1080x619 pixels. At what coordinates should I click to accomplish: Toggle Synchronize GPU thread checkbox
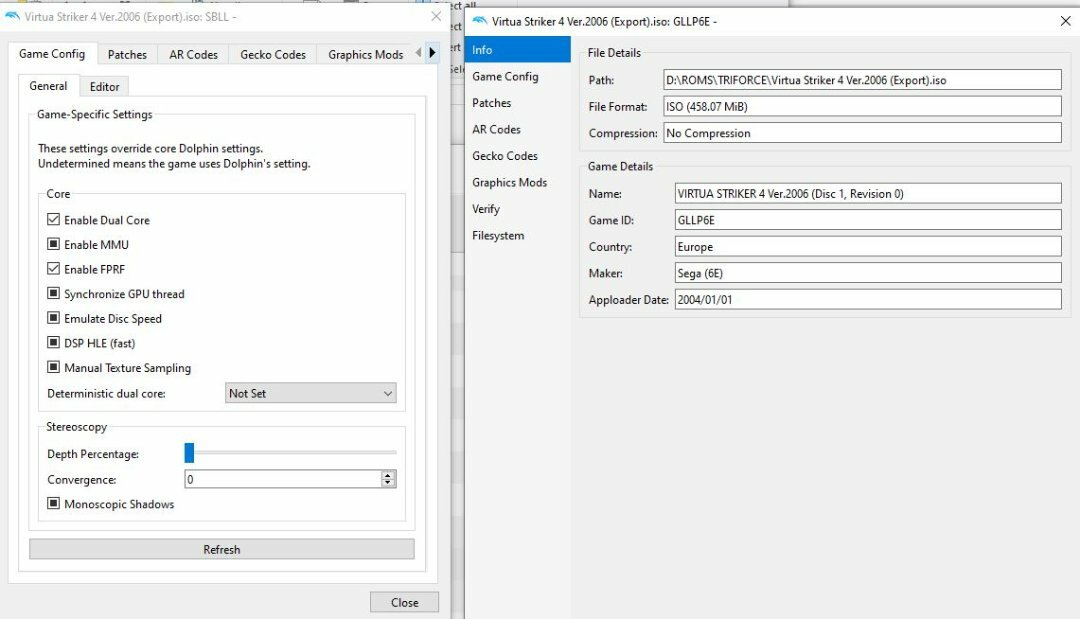[53, 293]
